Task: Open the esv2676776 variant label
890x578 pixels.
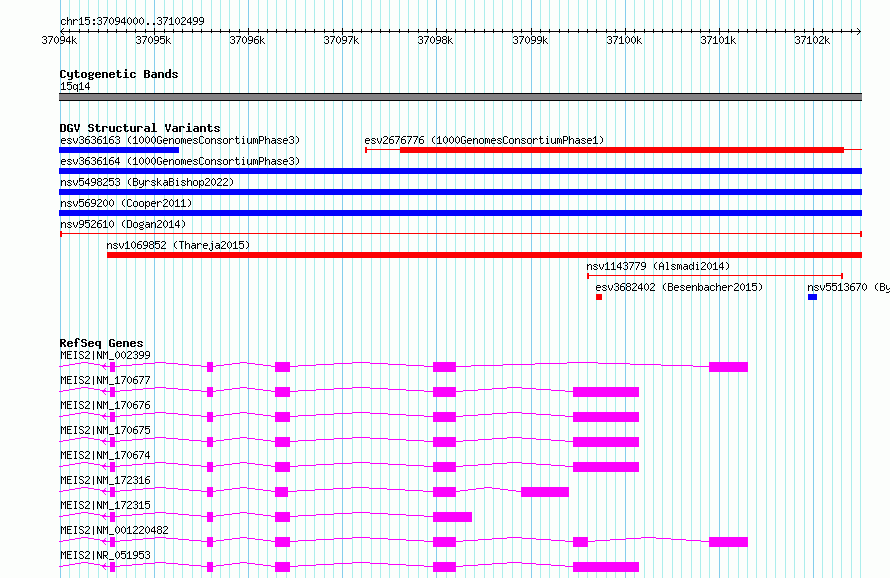Action: tap(484, 140)
